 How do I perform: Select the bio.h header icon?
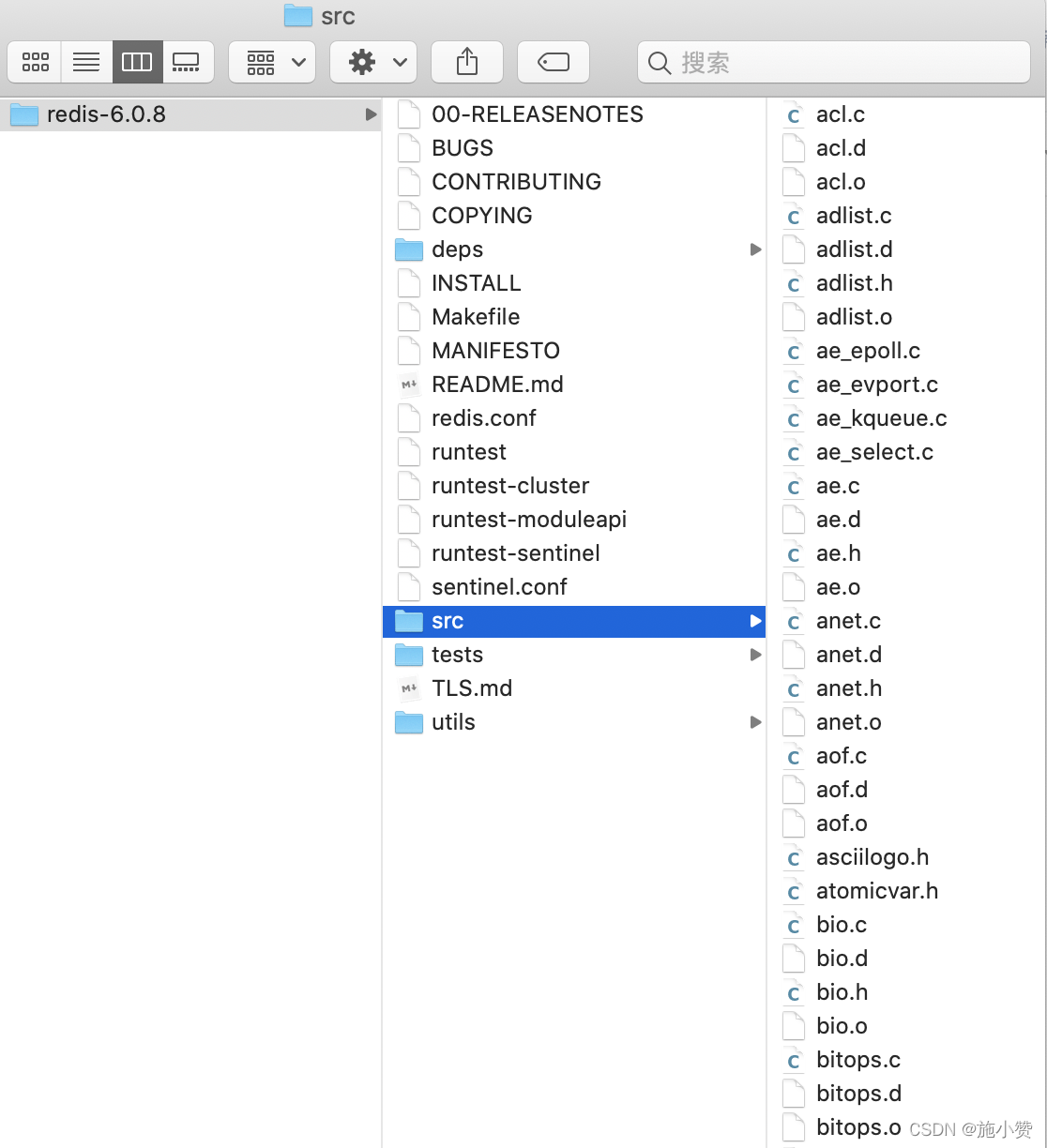coord(794,992)
